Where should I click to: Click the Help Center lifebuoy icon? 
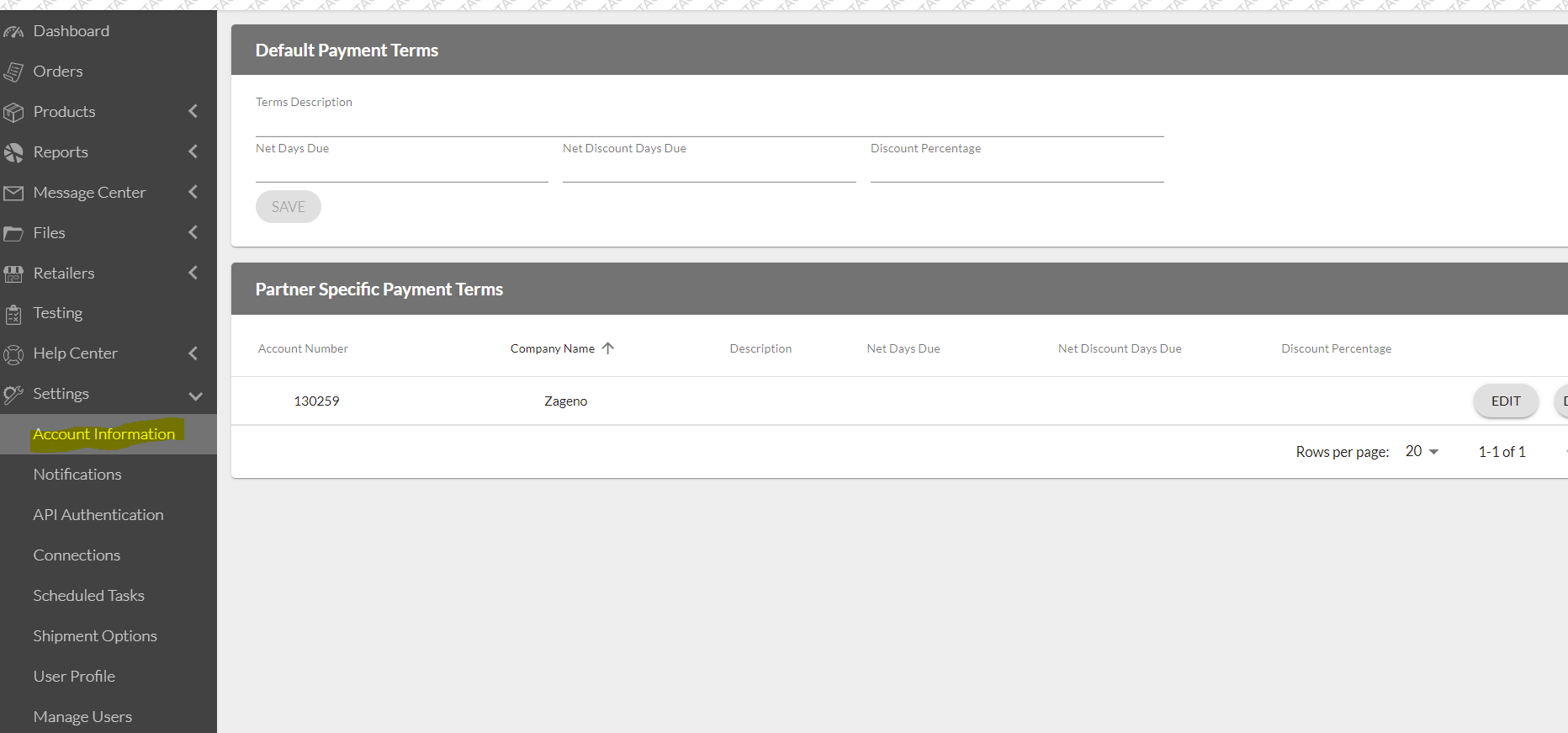pyautogui.click(x=13, y=354)
